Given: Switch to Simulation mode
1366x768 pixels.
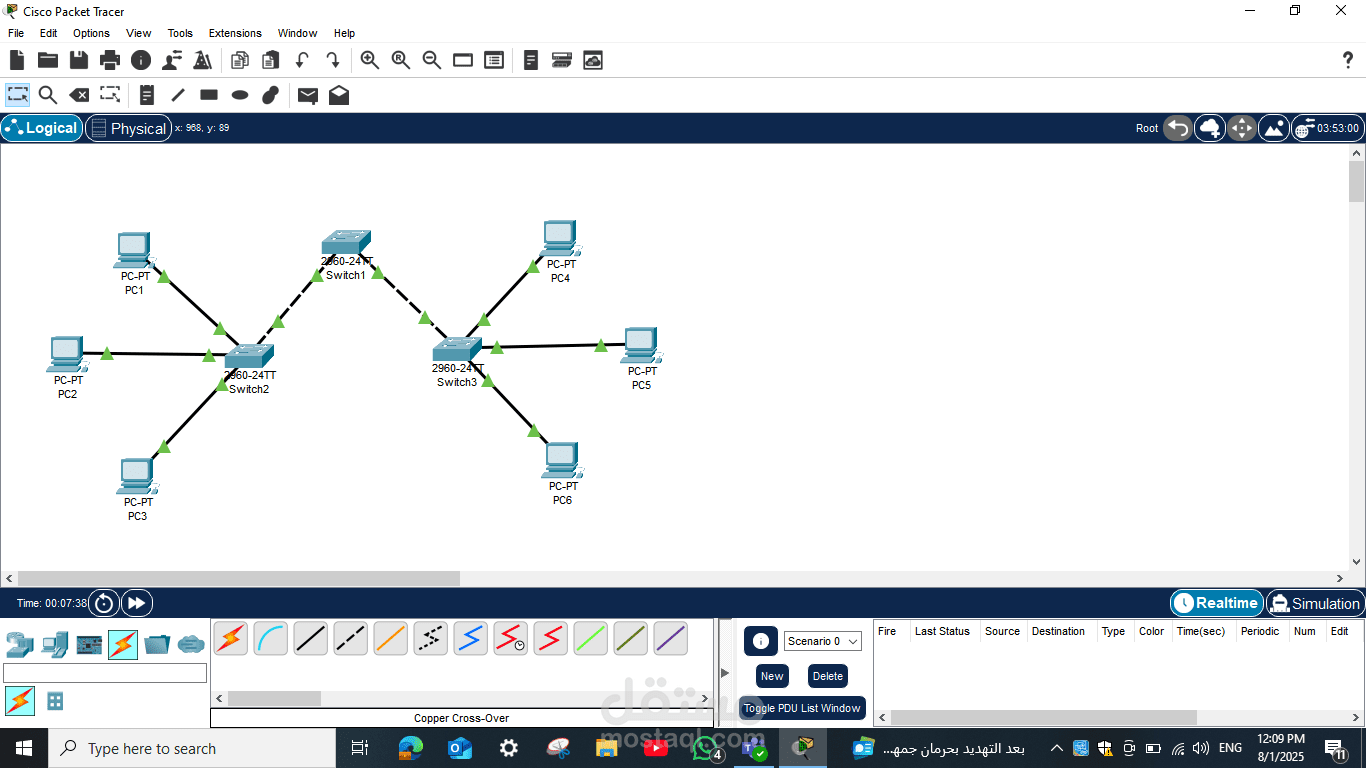Looking at the screenshot, I should pyautogui.click(x=1314, y=603).
